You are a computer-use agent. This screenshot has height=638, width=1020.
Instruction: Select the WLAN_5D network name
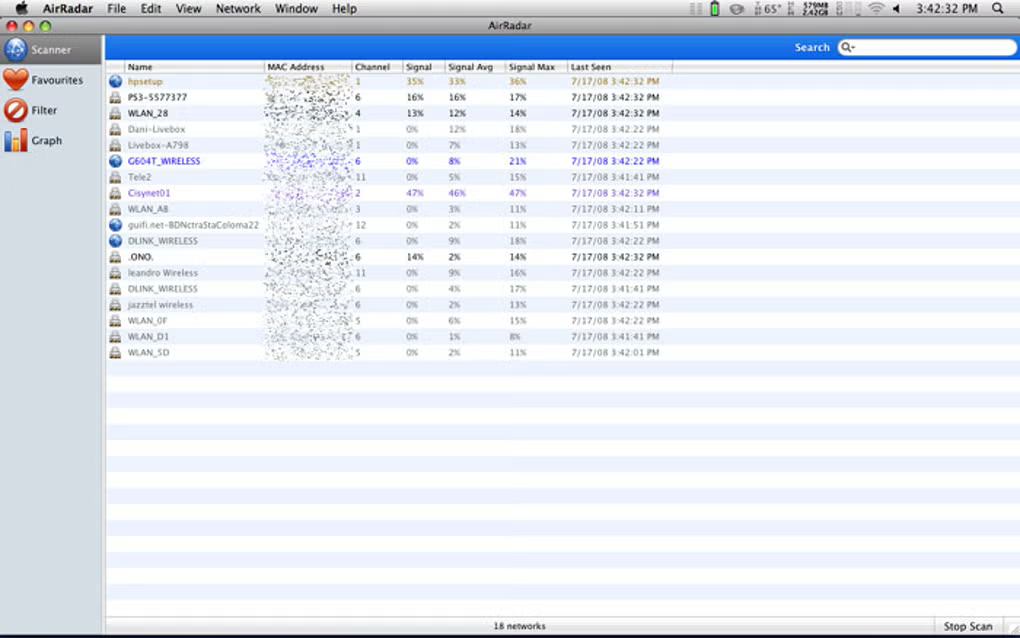tap(148, 352)
